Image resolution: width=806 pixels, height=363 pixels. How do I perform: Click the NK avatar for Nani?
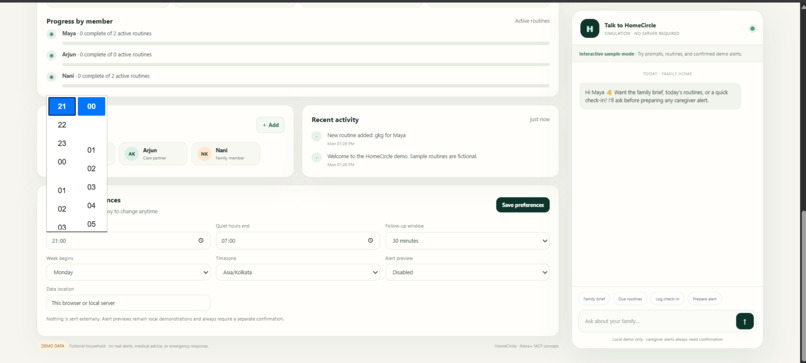pyautogui.click(x=205, y=154)
